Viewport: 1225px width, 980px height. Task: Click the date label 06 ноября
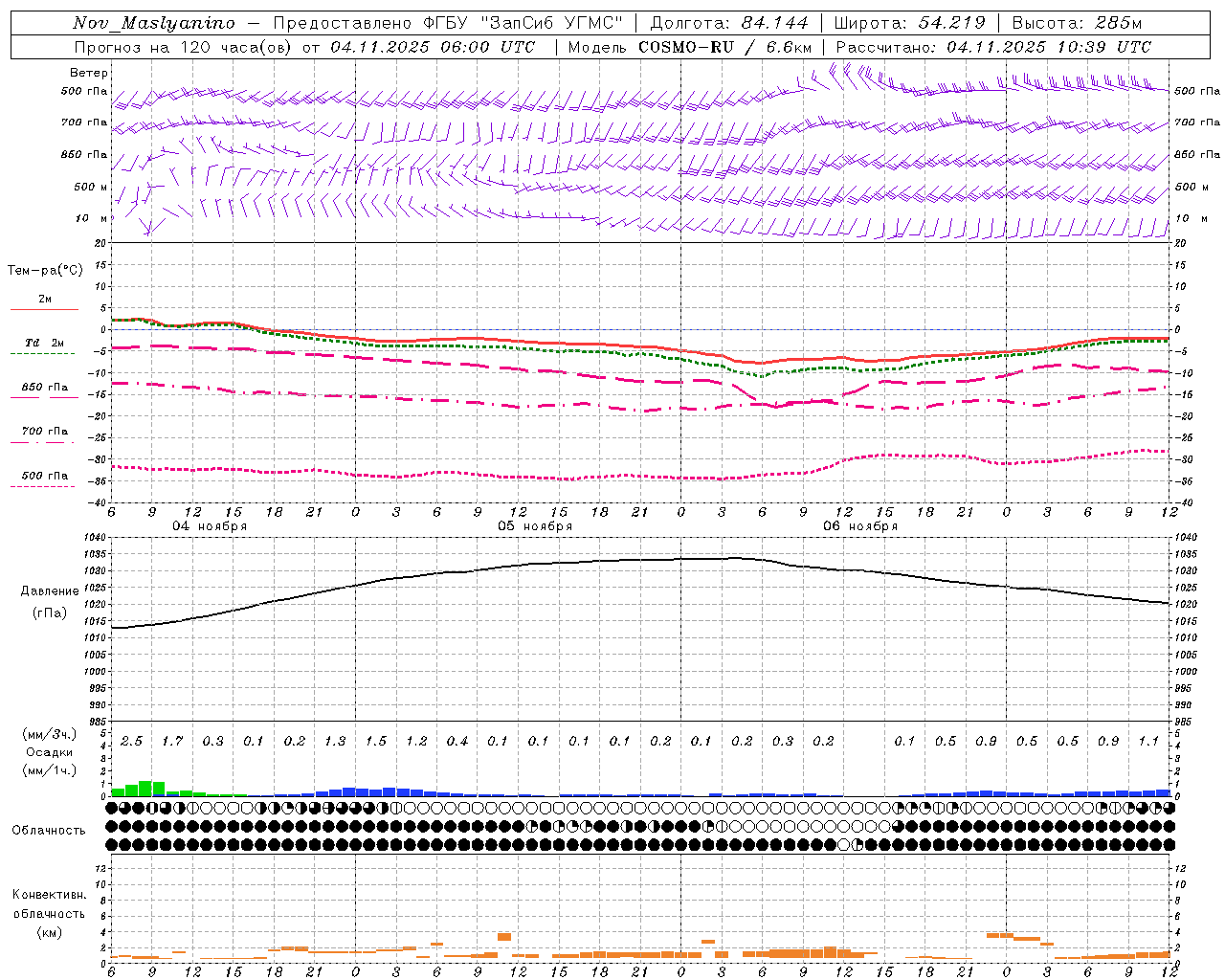pyautogui.click(x=860, y=526)
